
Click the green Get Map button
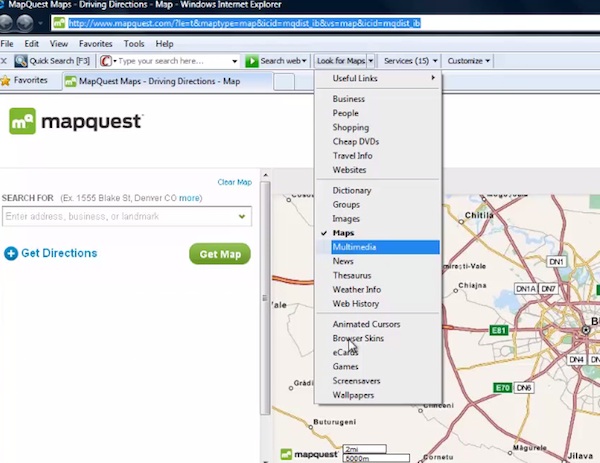click(220, 254)
